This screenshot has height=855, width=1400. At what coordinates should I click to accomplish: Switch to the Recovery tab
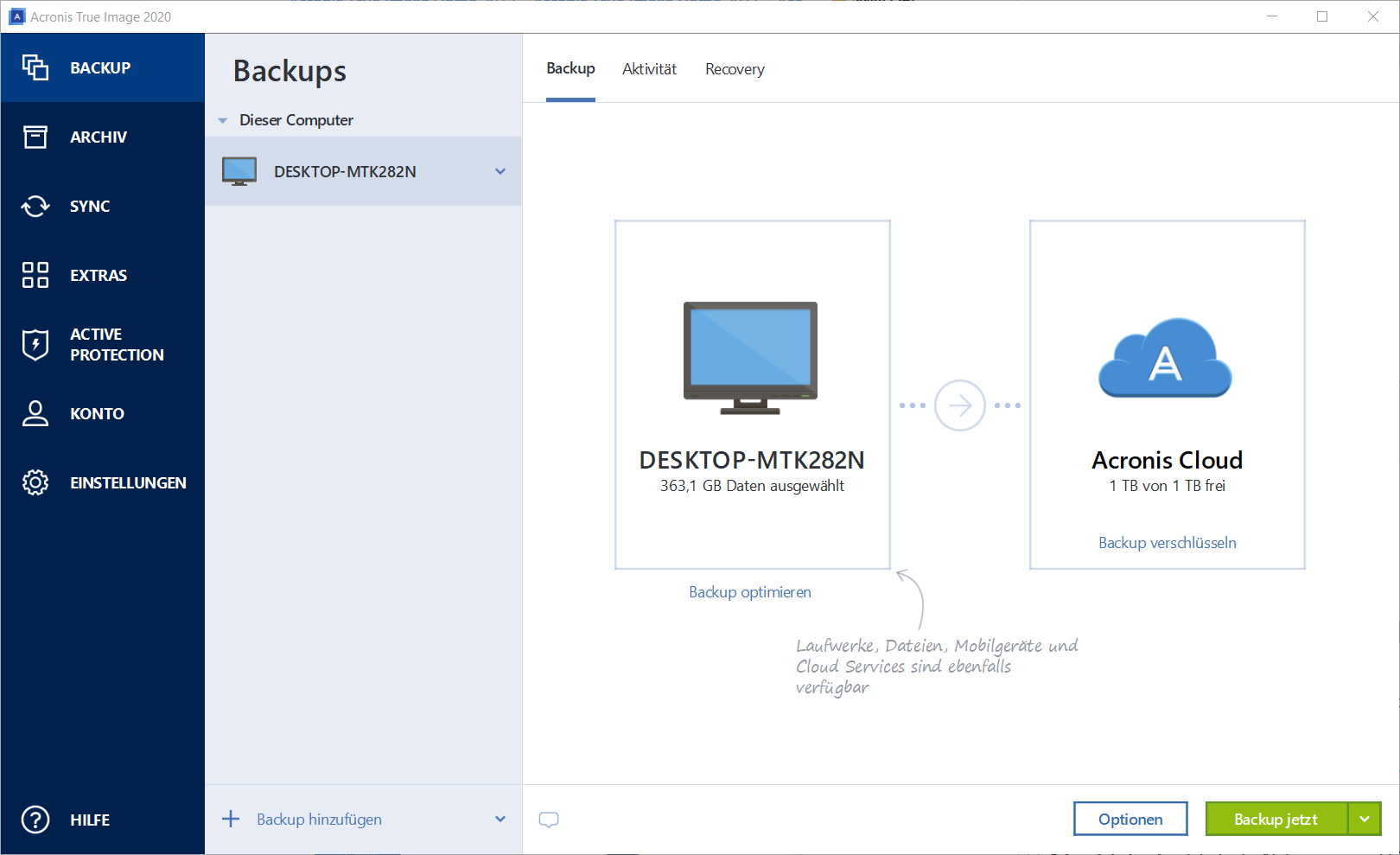tap(735, 69)
